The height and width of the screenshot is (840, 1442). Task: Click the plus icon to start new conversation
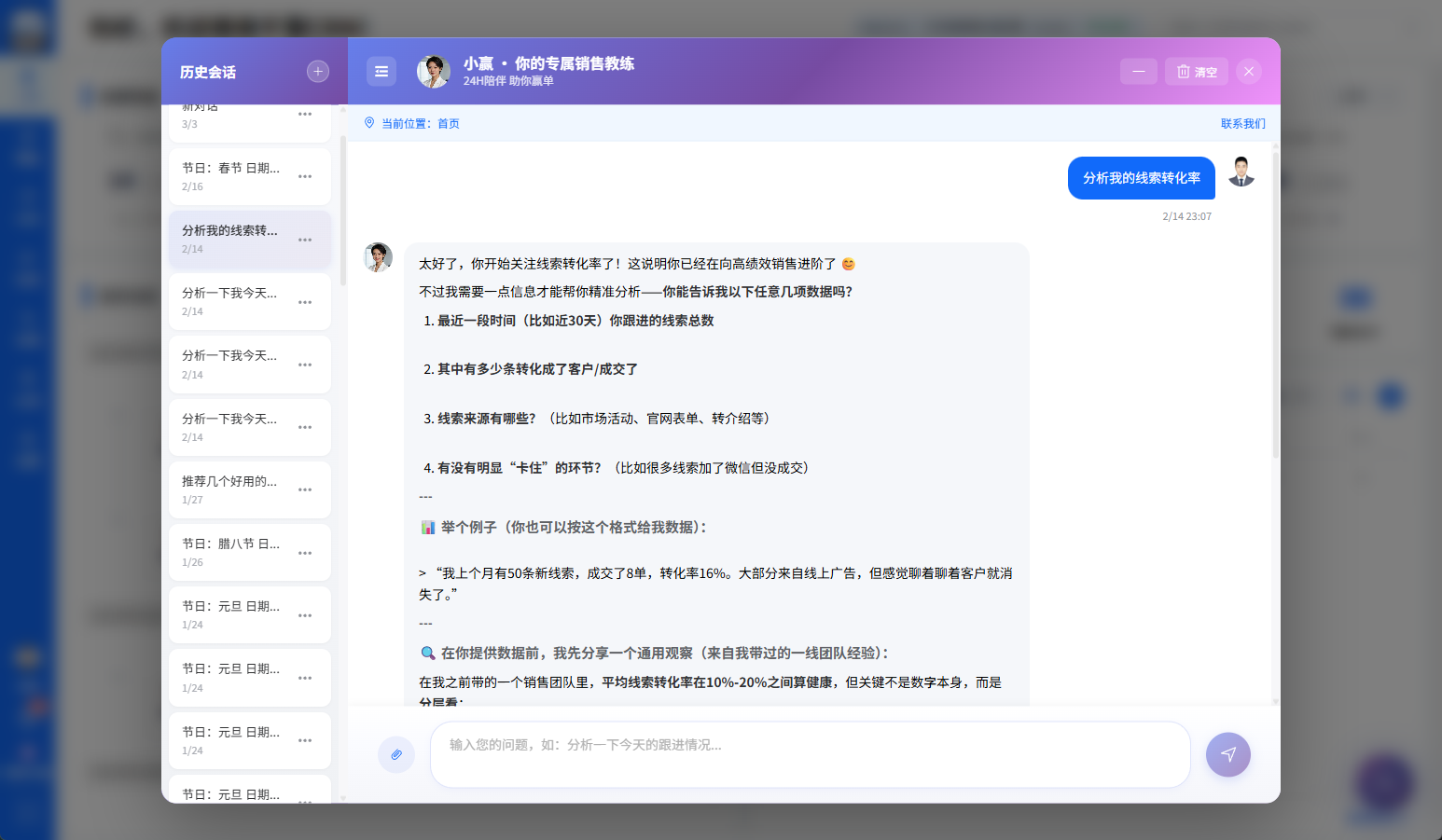point(318,72)
